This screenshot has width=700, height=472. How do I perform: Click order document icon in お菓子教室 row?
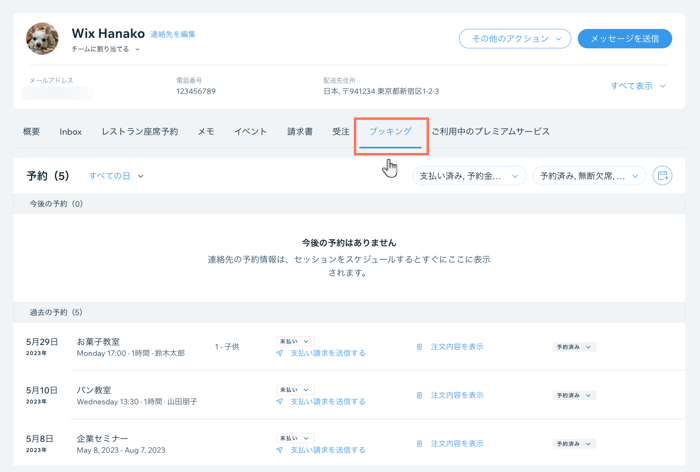click(x=419, y=347)
